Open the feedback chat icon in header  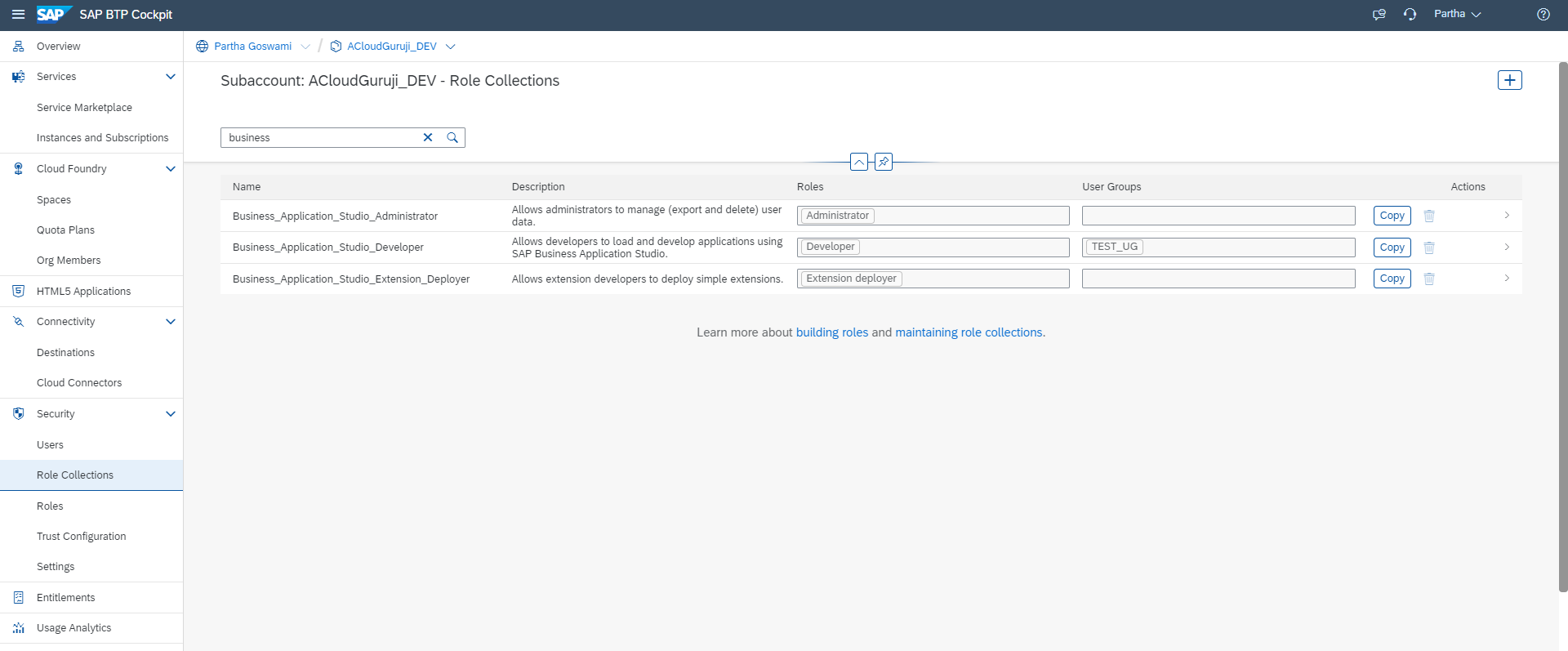tap(1379, 15)
